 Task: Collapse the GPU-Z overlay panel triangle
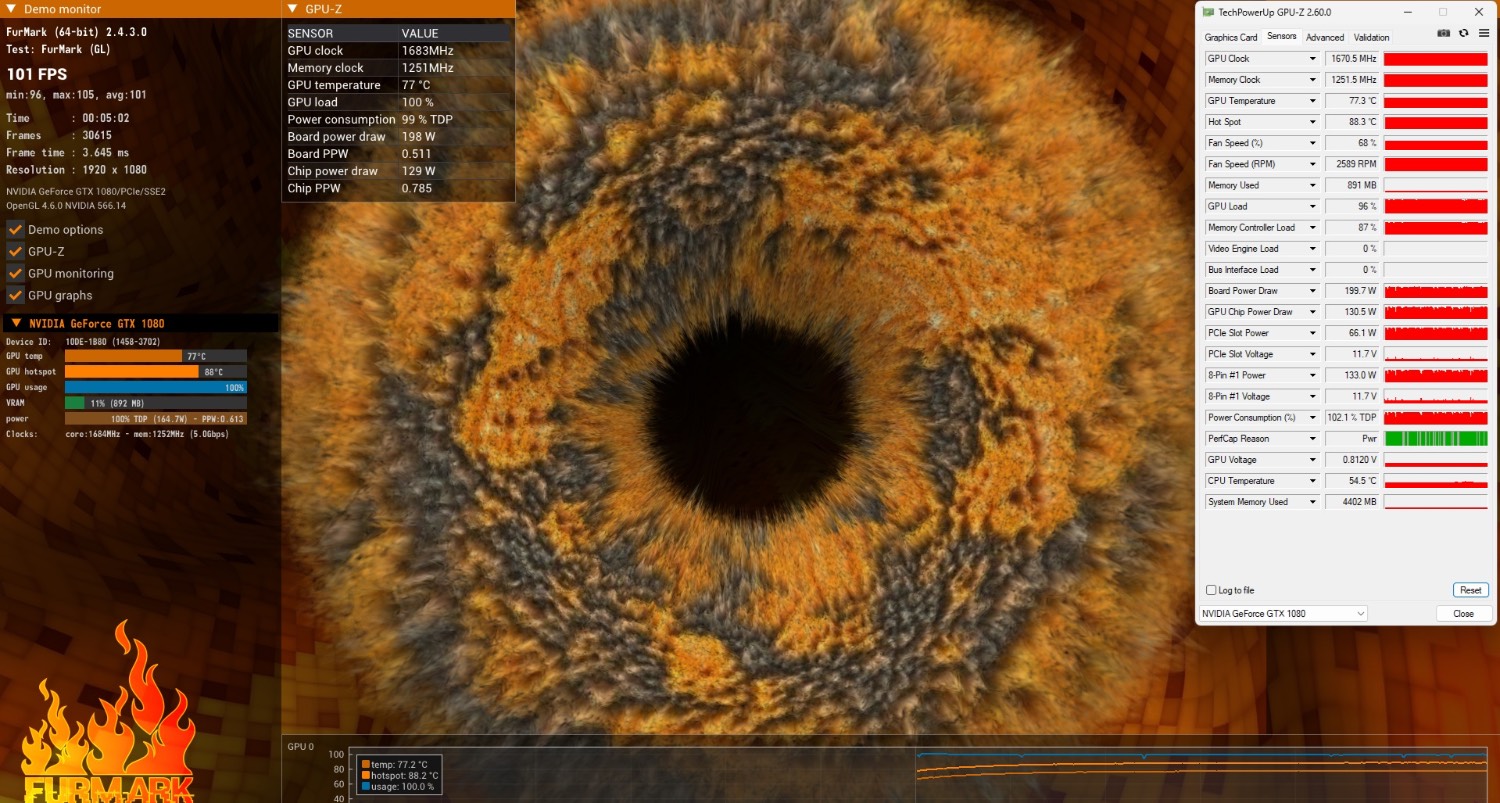pyautogui.click(x=292, y=9)
